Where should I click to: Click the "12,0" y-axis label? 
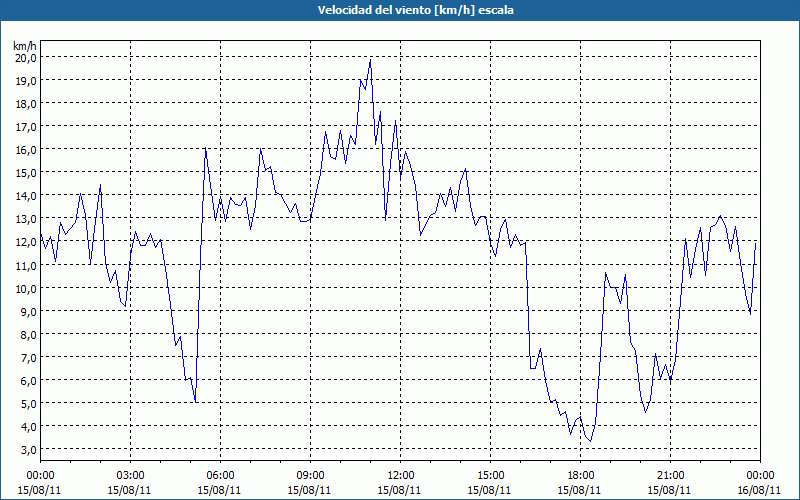pos(25,242)
